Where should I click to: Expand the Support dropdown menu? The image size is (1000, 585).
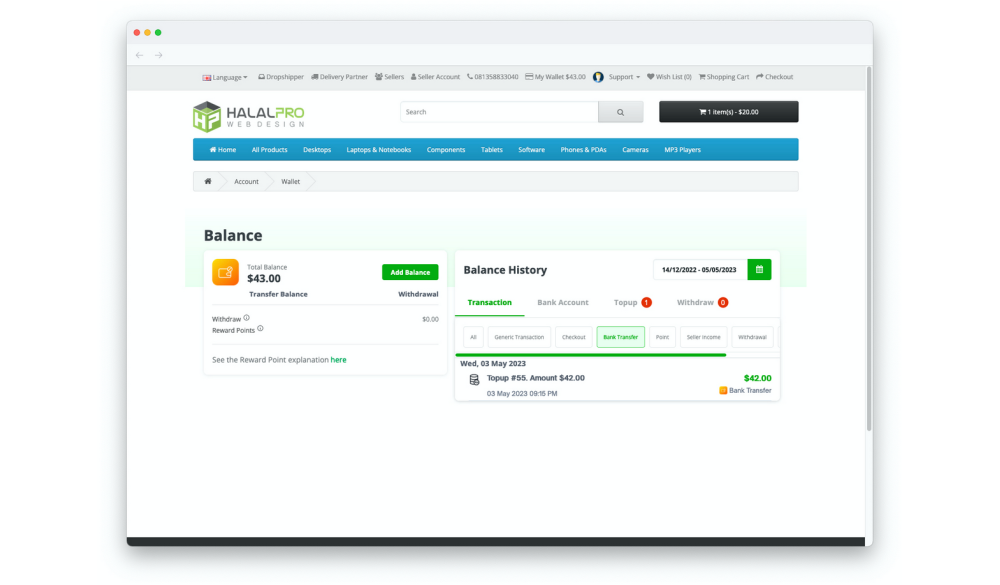624,77
